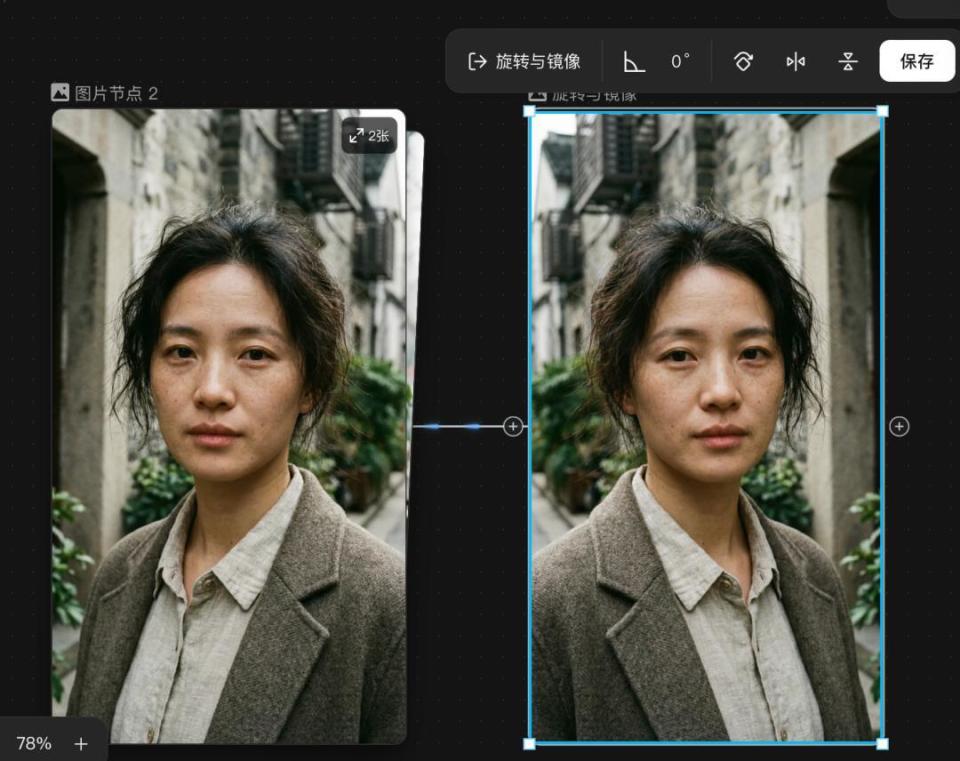Click the horizontal mirror icon
960x761 pixels.
tap(796, 61)
